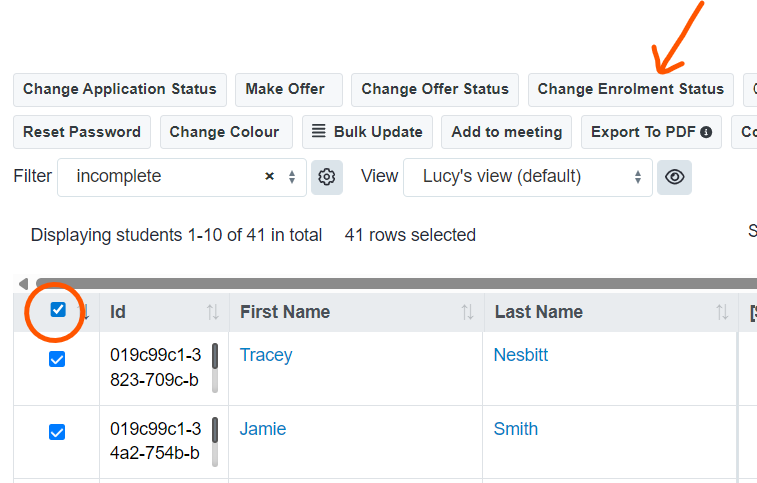The image size is (757, 483).
Task: Sort Last Name column via arrows icon
Action: tap(722, 312)
